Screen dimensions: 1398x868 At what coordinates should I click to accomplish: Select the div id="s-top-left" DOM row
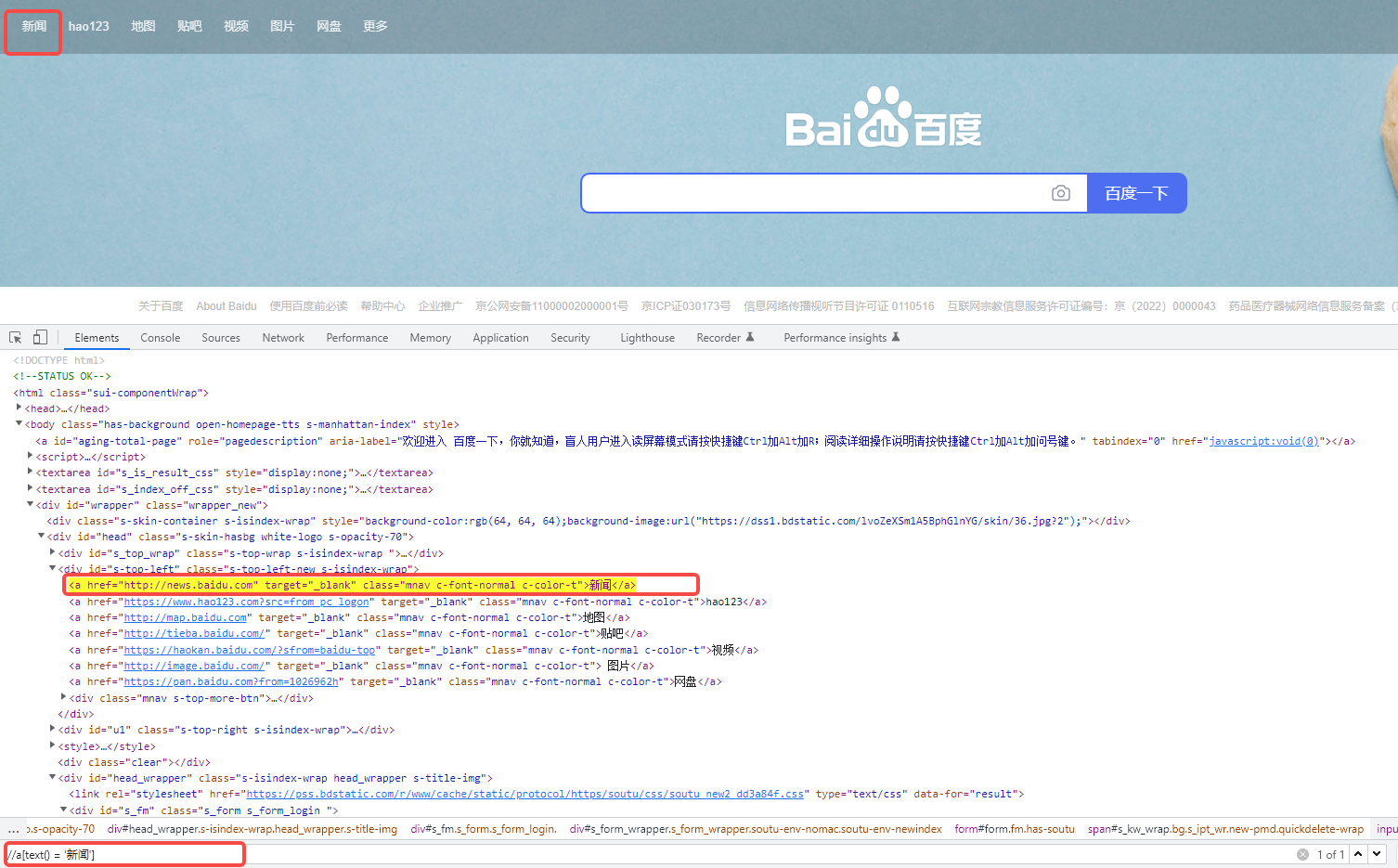(x=239, y=569)
